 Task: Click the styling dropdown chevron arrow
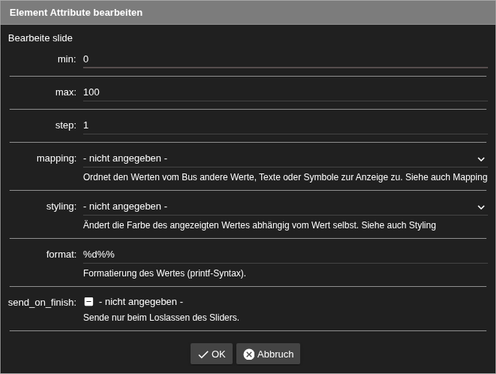[x=481, y=207]
